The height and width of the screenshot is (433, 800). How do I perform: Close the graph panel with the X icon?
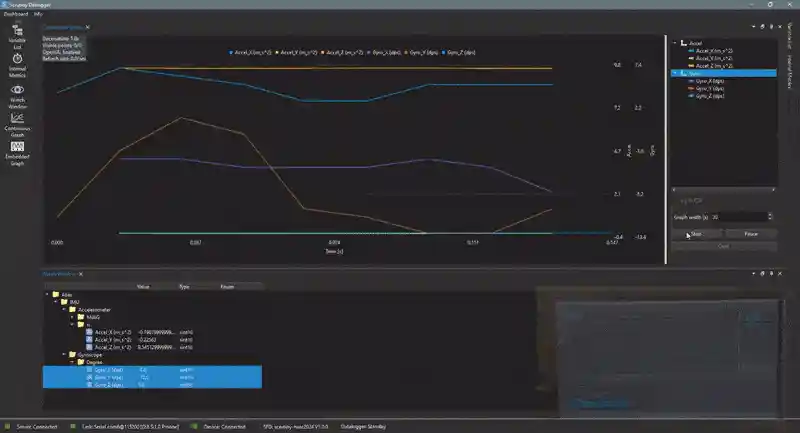tap(780, 27)
